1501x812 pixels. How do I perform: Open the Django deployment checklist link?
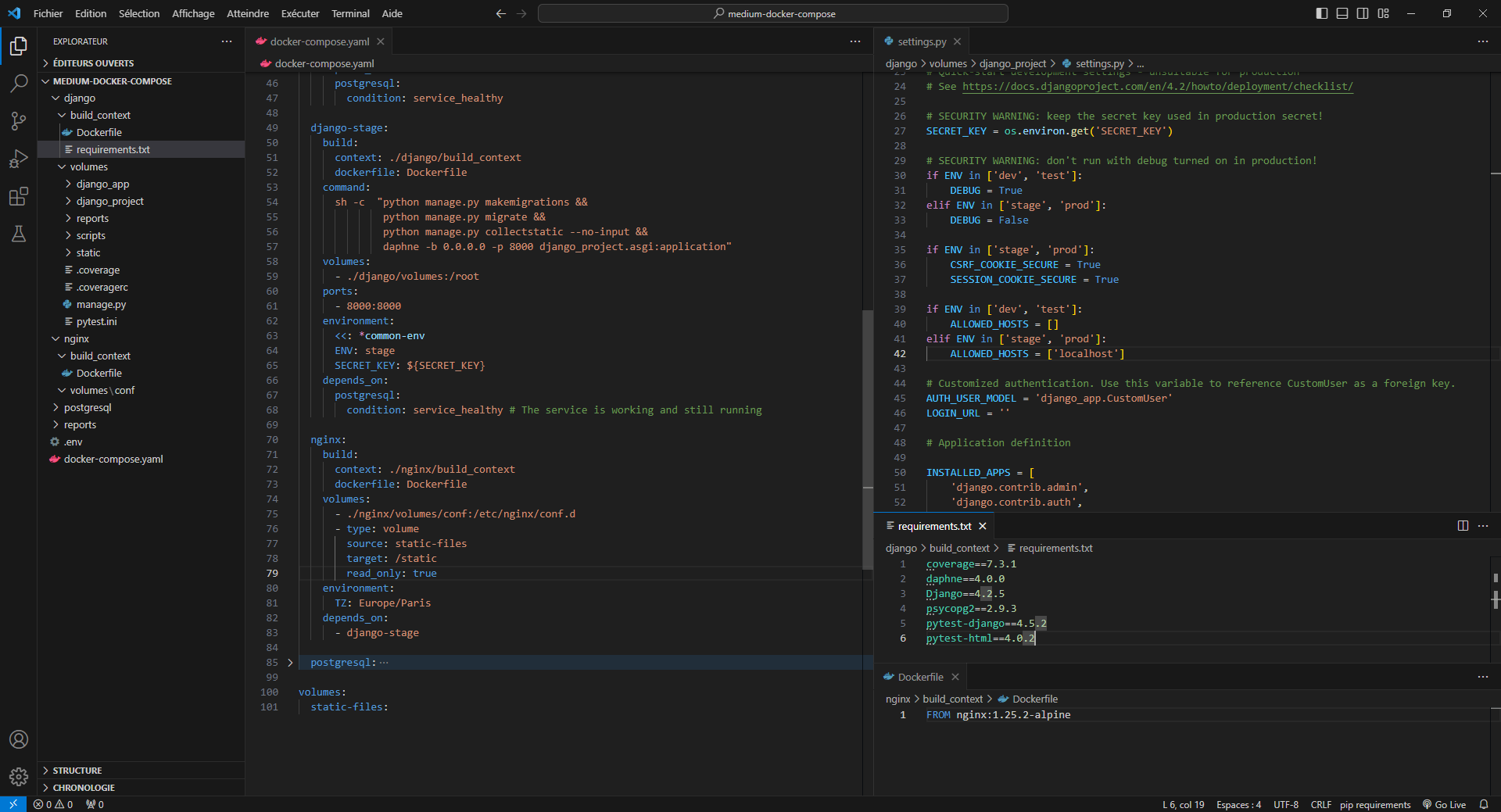(x=1157, y=87)
